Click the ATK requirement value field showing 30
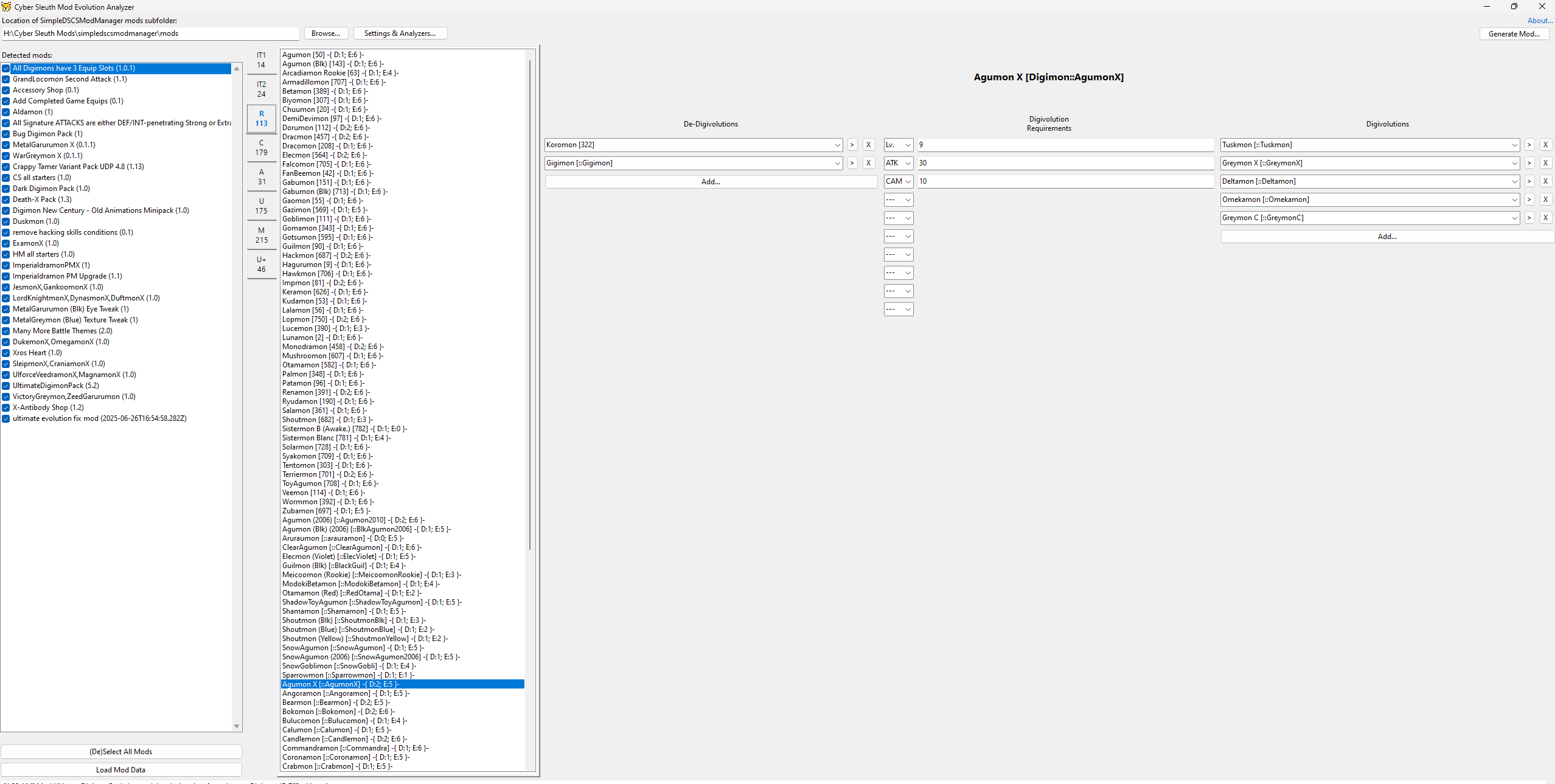1555x784 pixels. pos(1066,163)
